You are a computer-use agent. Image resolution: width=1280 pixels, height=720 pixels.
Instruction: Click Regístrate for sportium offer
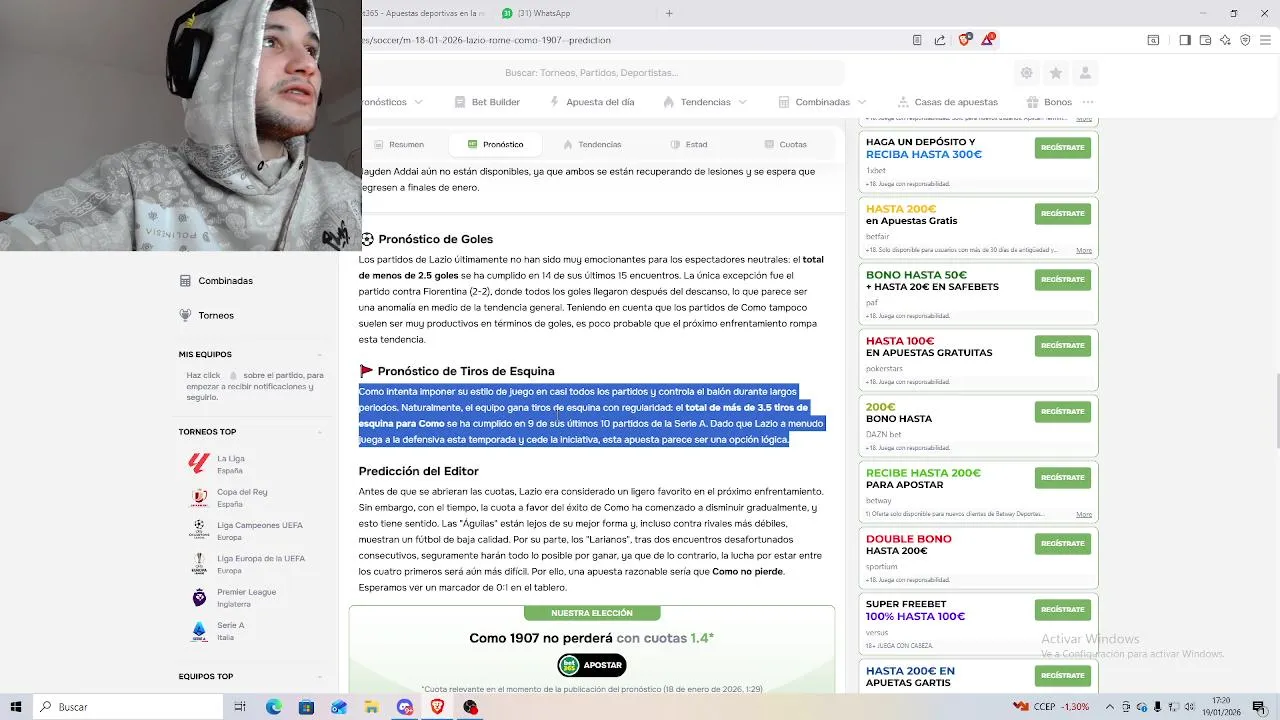[x=1062, y=543]
